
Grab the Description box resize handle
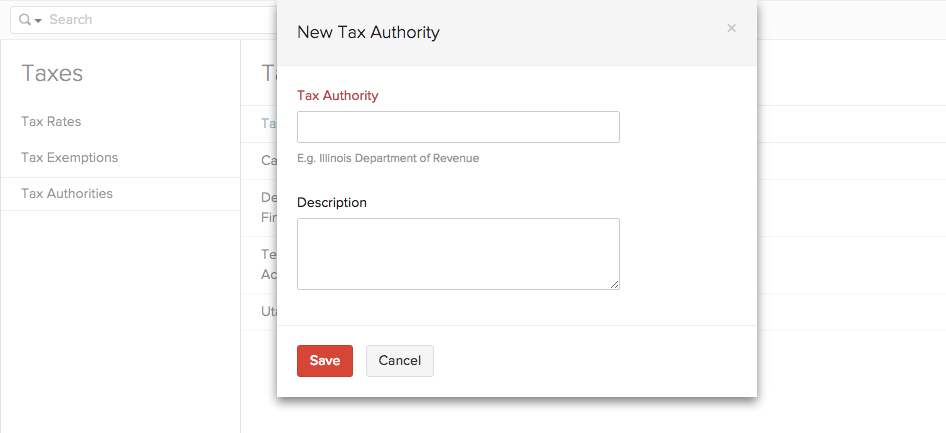tap(615, 285)
